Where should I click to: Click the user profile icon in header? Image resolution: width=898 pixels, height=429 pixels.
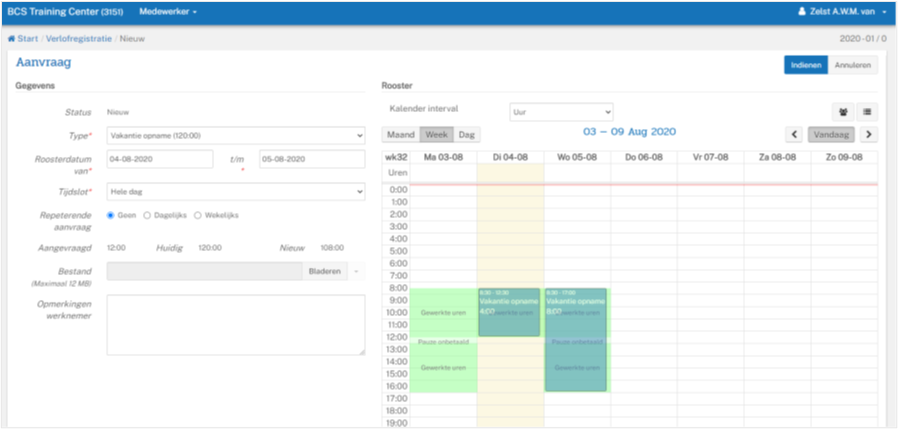pos(802,11)
